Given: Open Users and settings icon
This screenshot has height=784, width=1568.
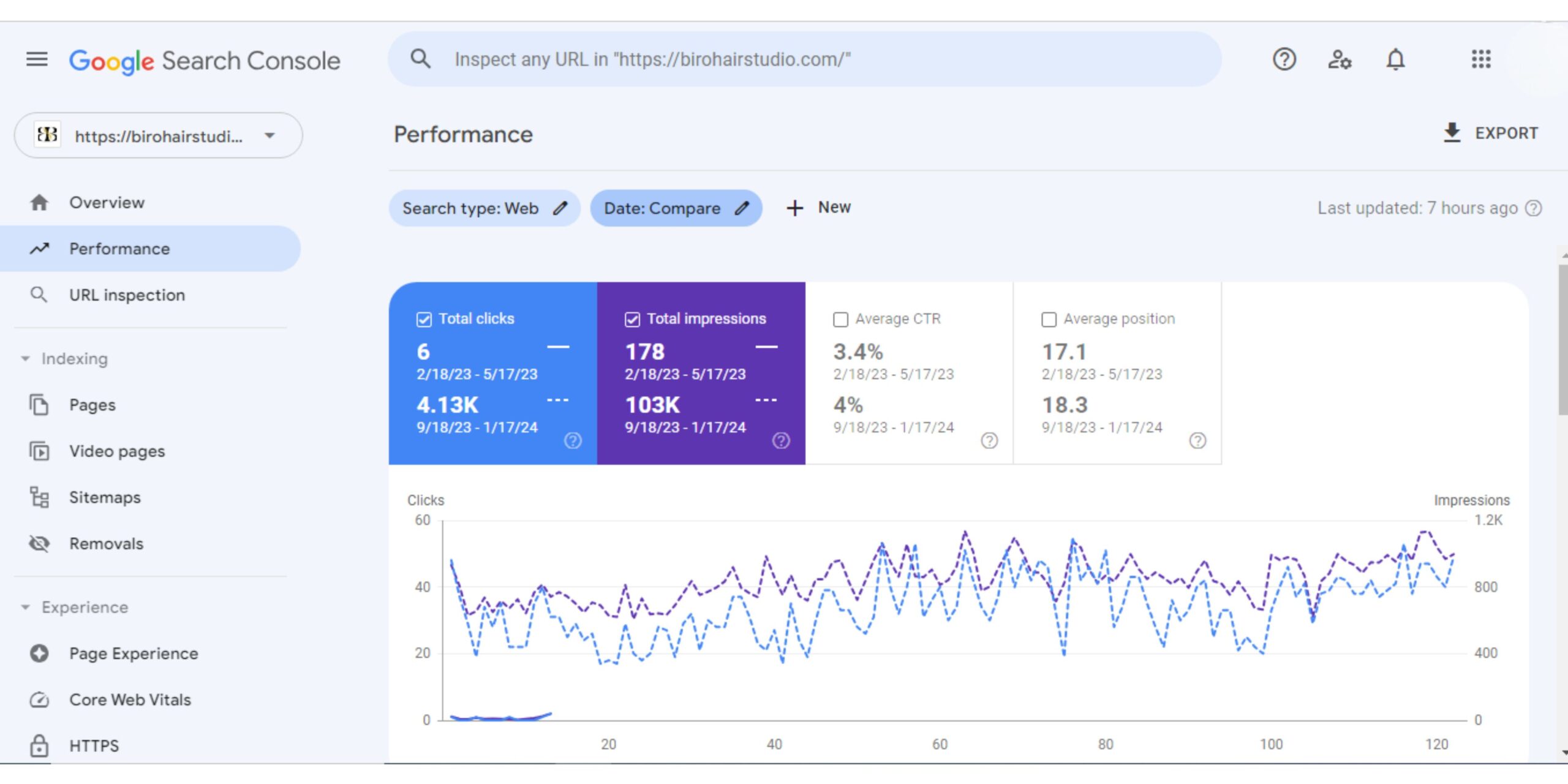Looking at the screenshot, I should pyautogui.click(x=1340, y=59).
